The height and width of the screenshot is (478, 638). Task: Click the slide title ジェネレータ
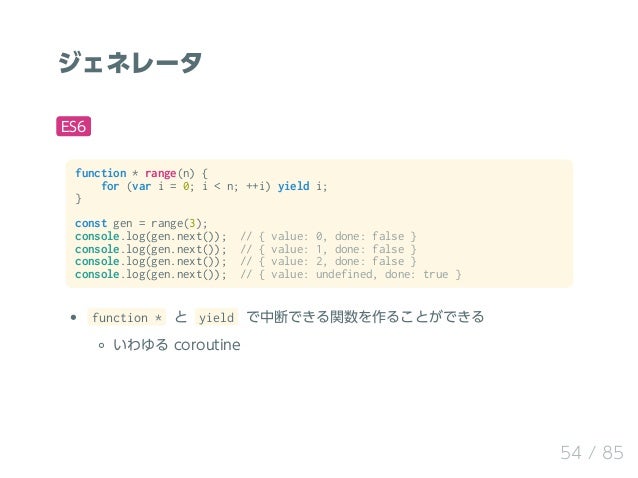(x=130, y=62)
